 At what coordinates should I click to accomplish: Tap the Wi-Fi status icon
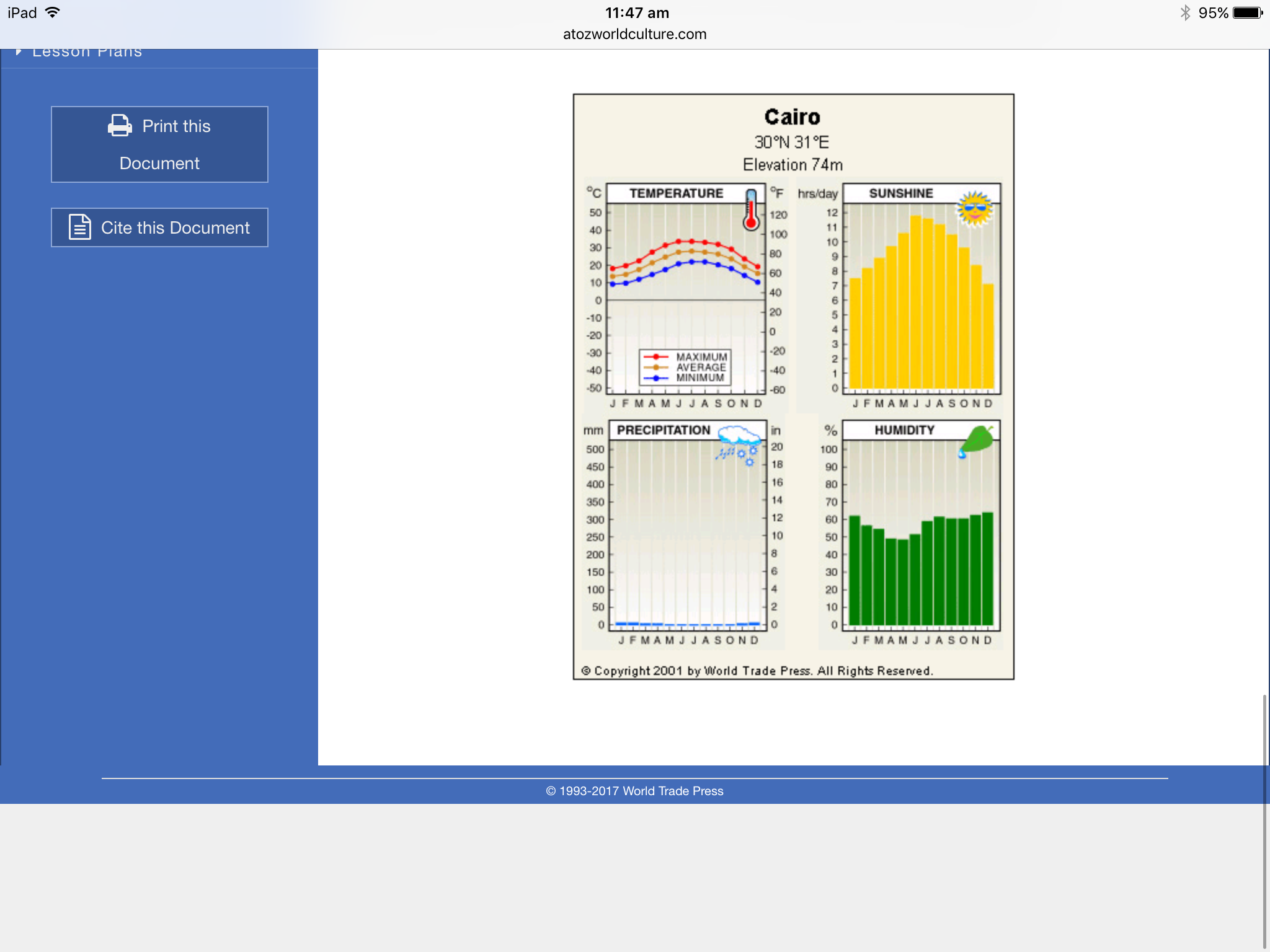coord(53,12)
